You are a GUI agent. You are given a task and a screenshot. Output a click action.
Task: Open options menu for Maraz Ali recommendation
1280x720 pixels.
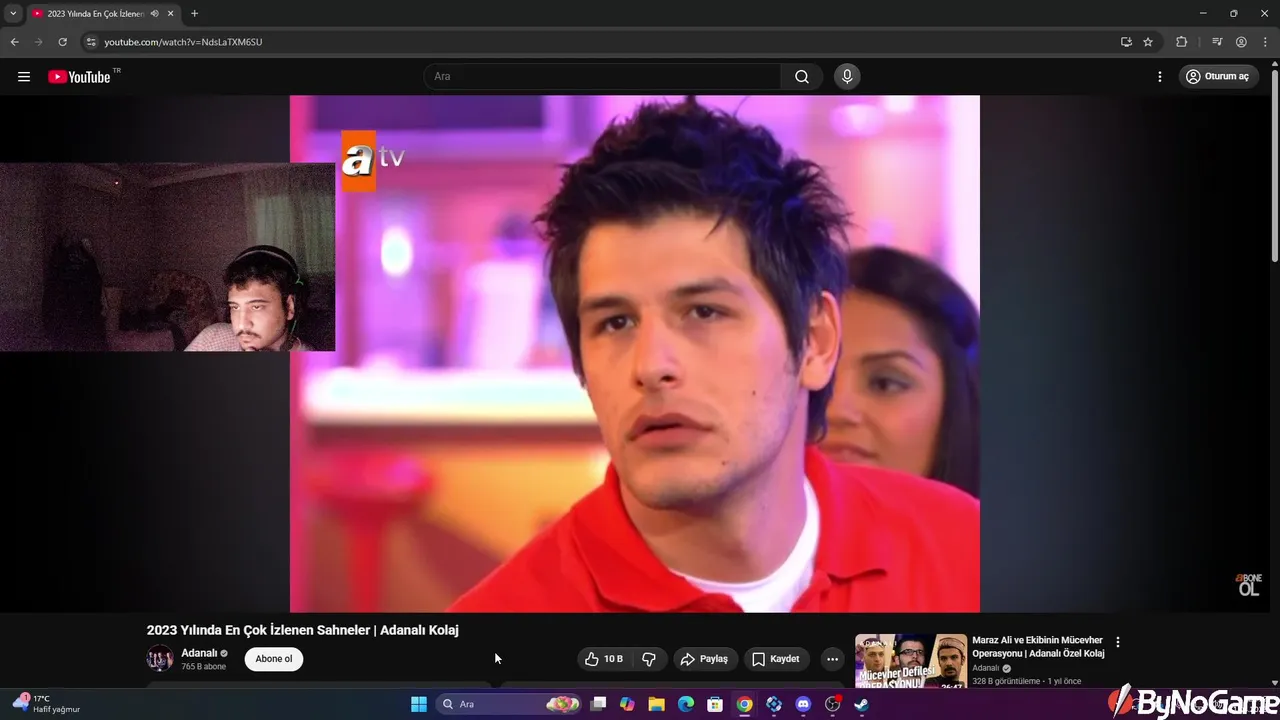[x=1118, y=643]
